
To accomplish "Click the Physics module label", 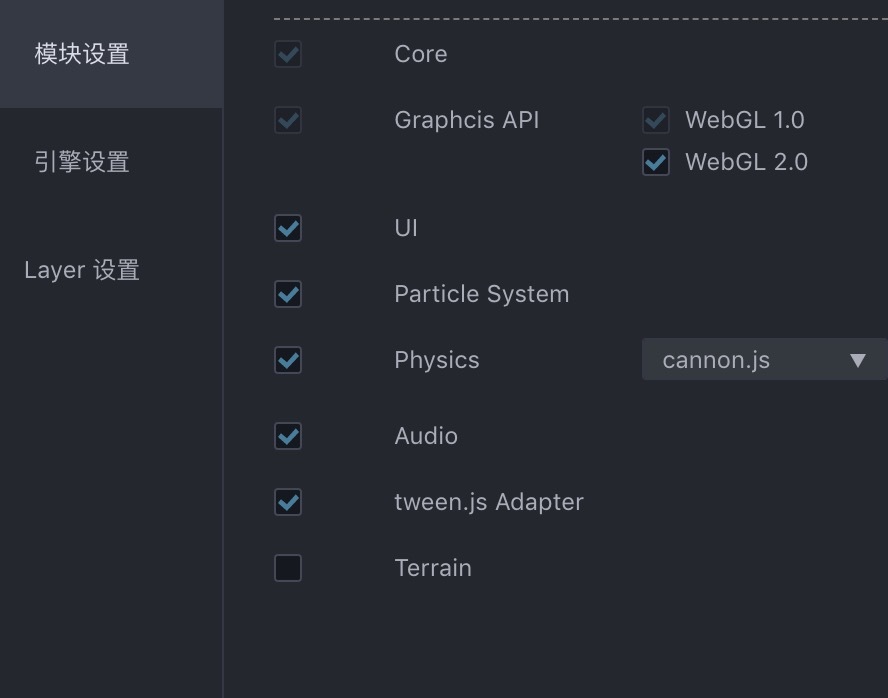I will coord(437,360).
